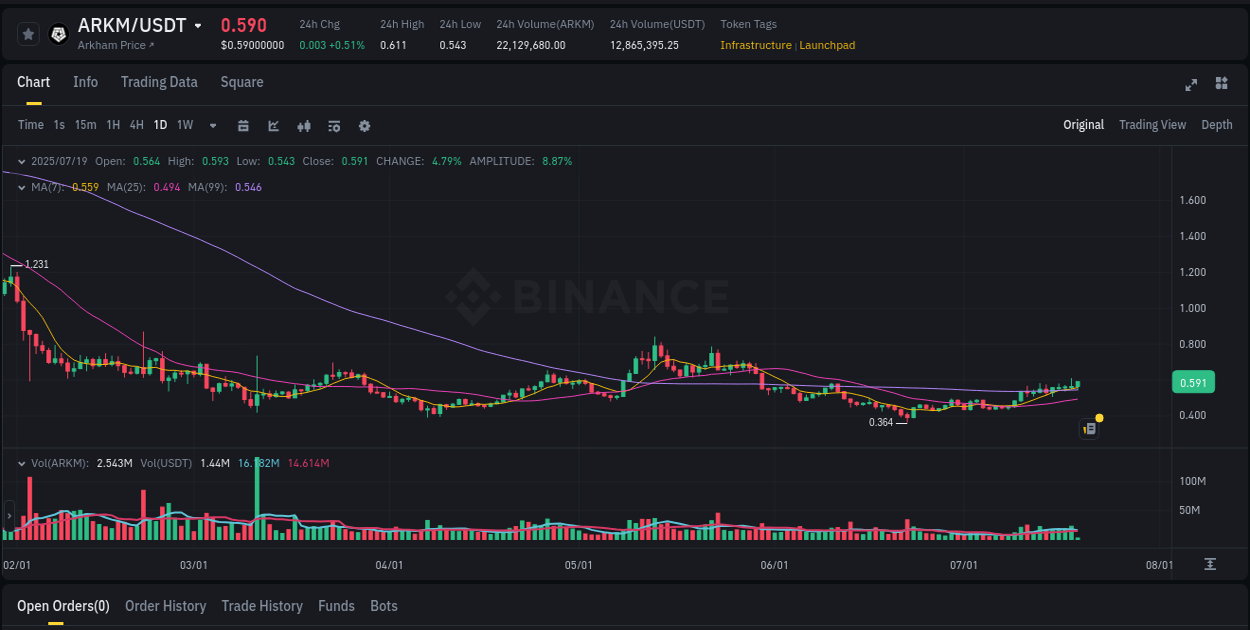This screenshot has height=630, width=1250.
Task: Switch the chart interval to 1W
Action: [x=184, y=125]
